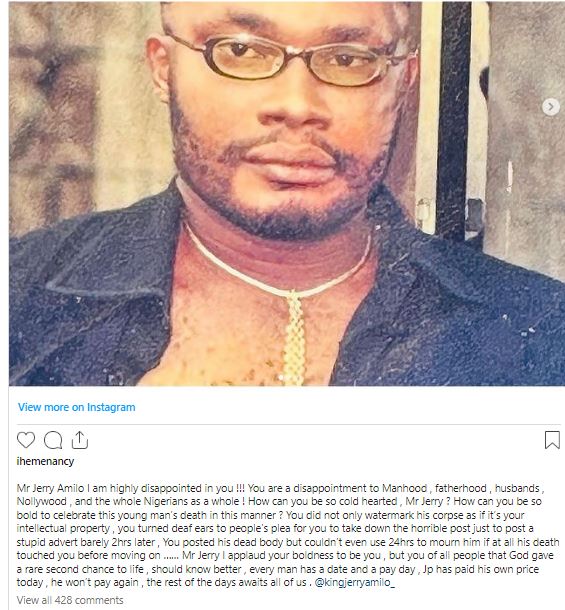Advance the image carousel with the right chevron
The height and width of the screenshot is (610, 565).
550,106
